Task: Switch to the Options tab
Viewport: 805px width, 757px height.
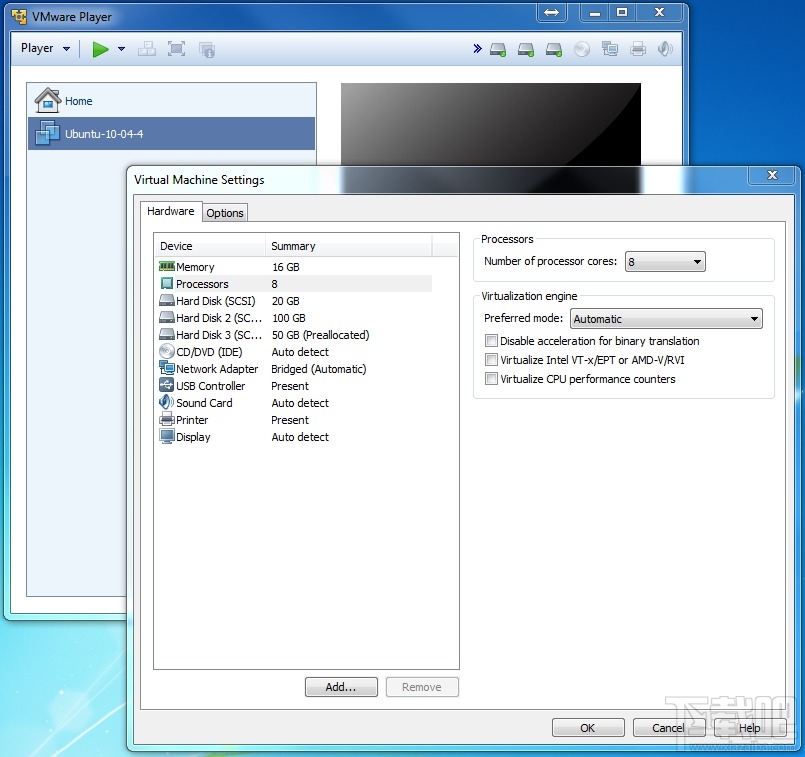Action: 224,212
